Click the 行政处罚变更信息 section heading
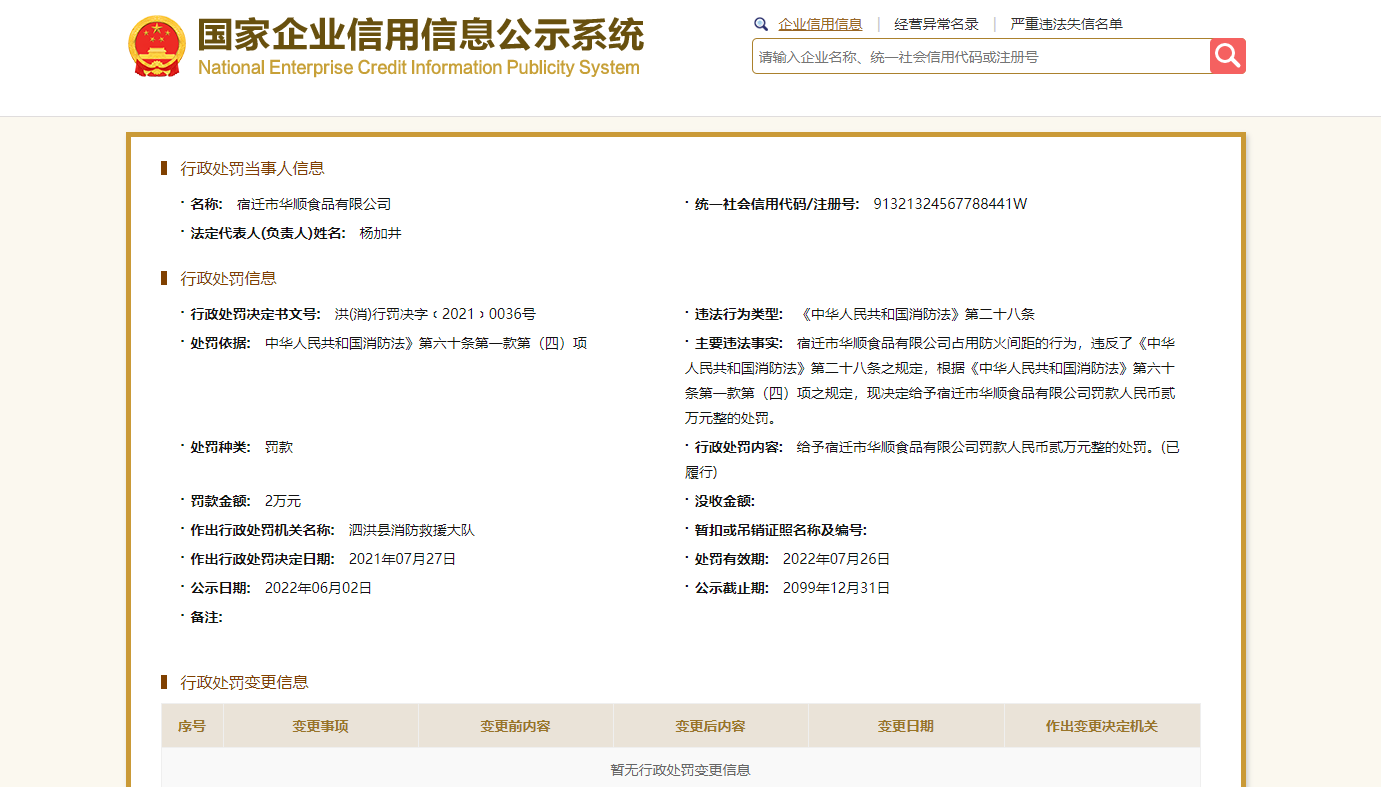The height and width of the screenshot is (787, 1381). [244, 682]
